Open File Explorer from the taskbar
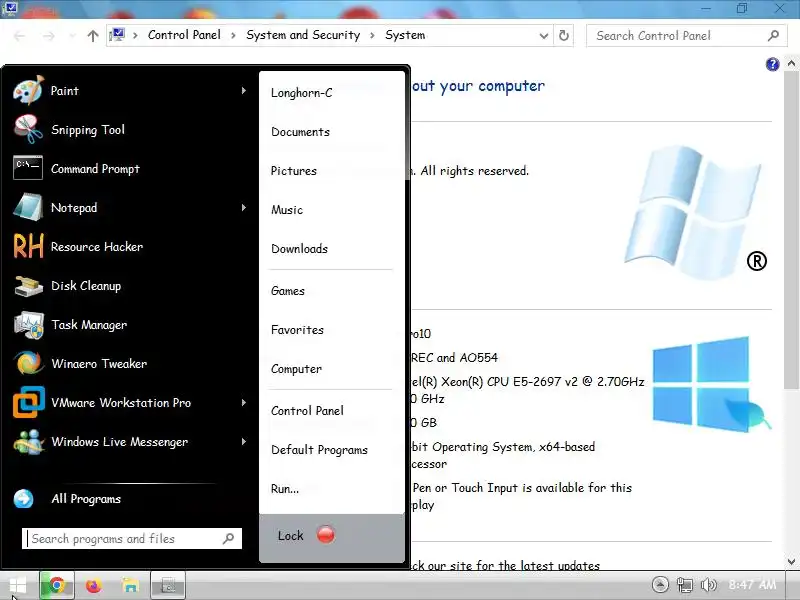Screen dimensions: 800x600 click(130, 585)
